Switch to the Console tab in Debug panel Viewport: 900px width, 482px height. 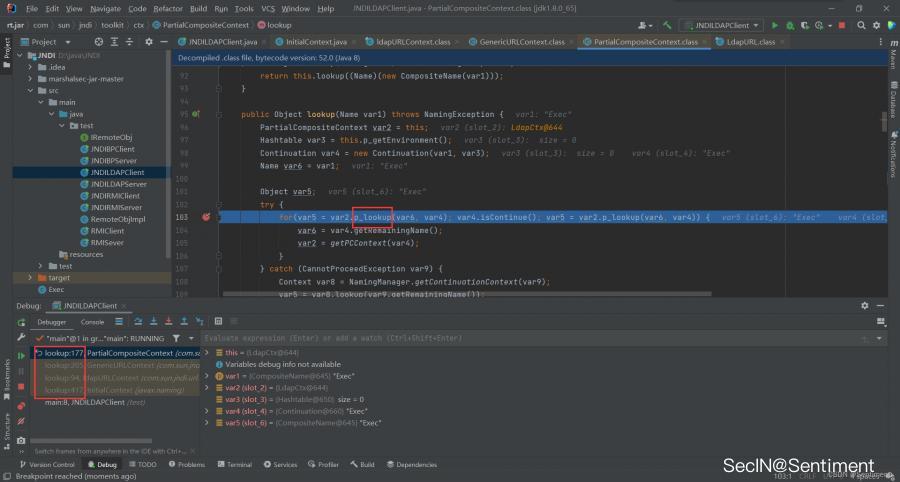pos(92,322)
